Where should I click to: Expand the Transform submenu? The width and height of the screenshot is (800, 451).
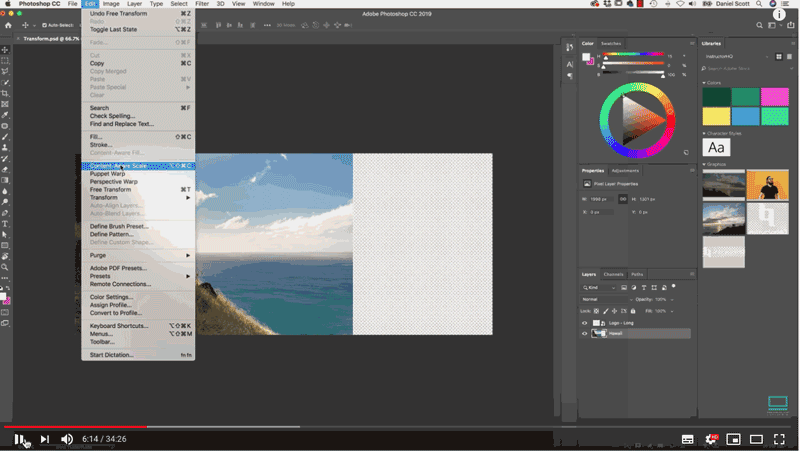138,197
